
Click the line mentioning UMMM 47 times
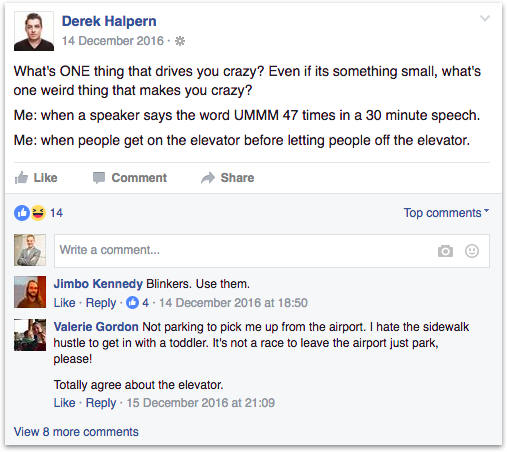(x=247, y=115)
